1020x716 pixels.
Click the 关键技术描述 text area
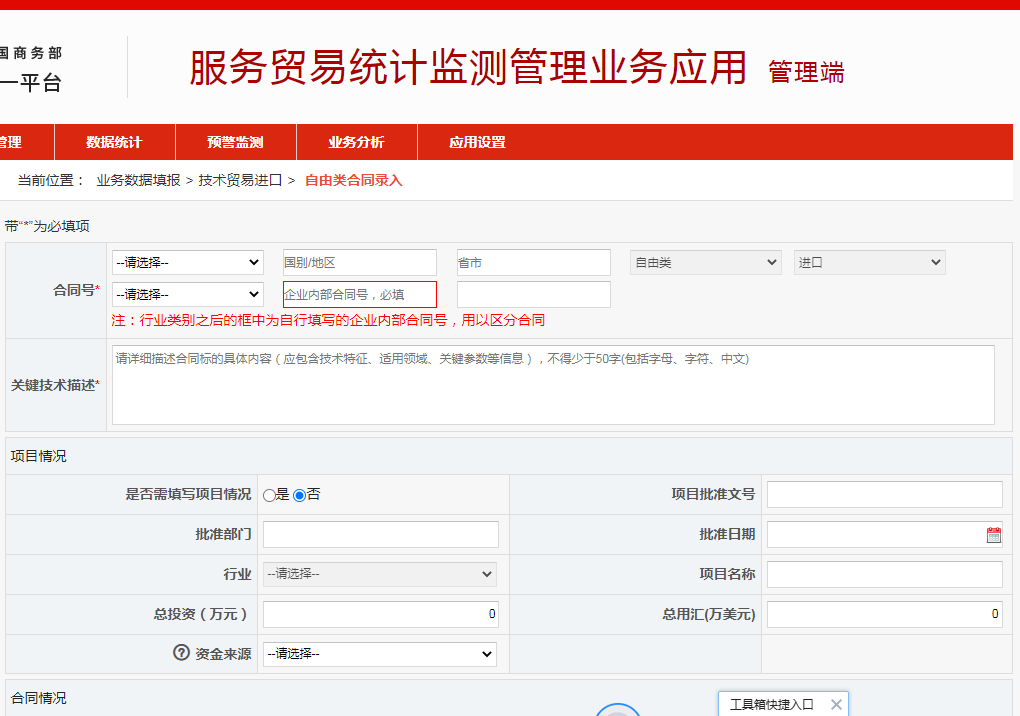(554, 385)
